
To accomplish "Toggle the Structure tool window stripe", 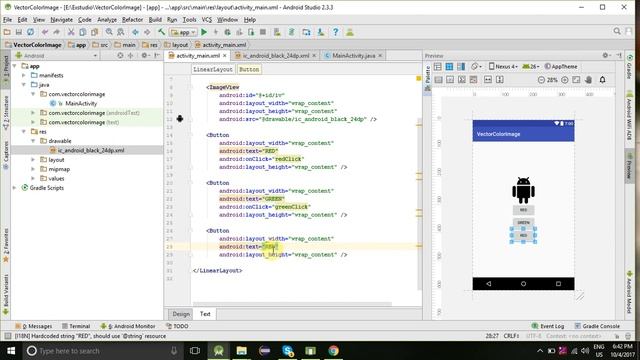I will (x=6, y=113).
